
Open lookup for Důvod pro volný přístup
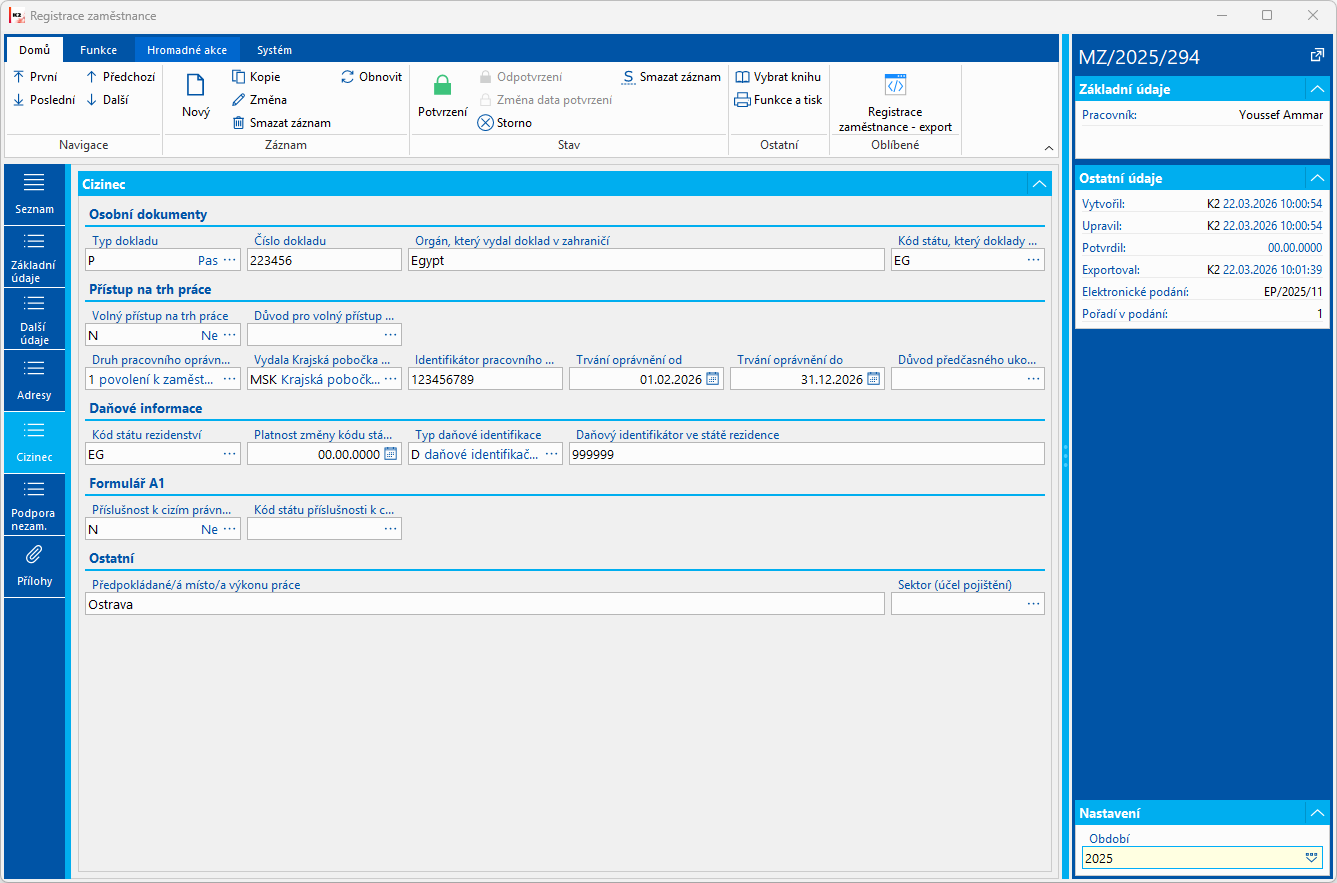pos(391,335)
